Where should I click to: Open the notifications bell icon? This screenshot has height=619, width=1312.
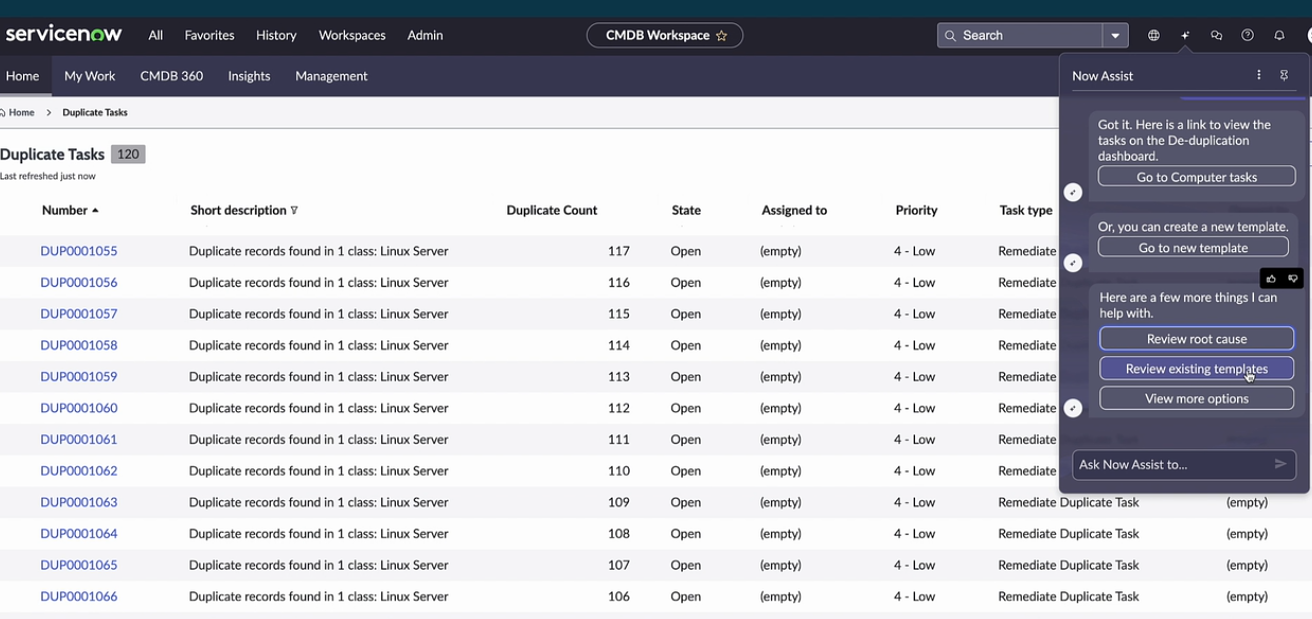pos(1279,35)
